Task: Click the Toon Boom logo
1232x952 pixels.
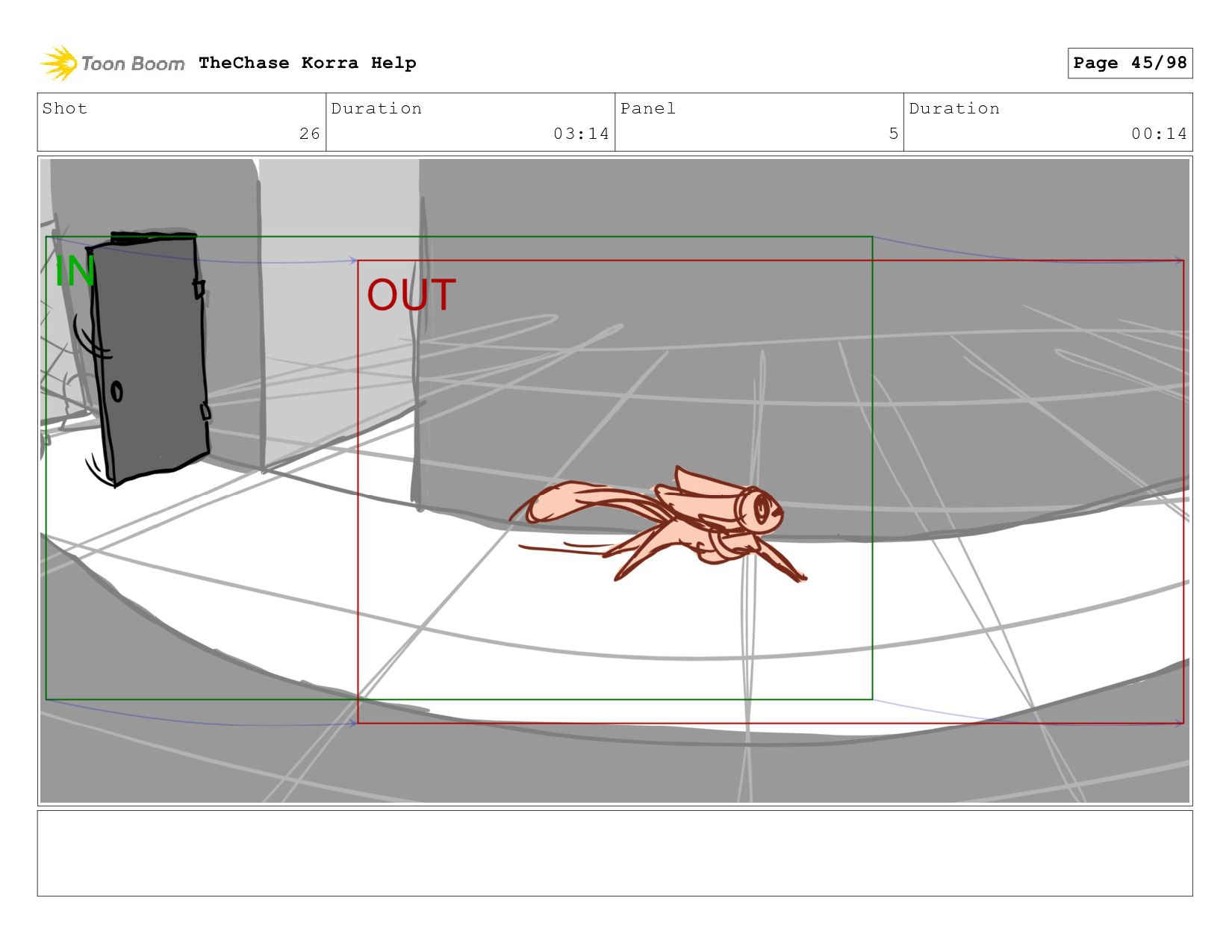Action: pos(112,63)
